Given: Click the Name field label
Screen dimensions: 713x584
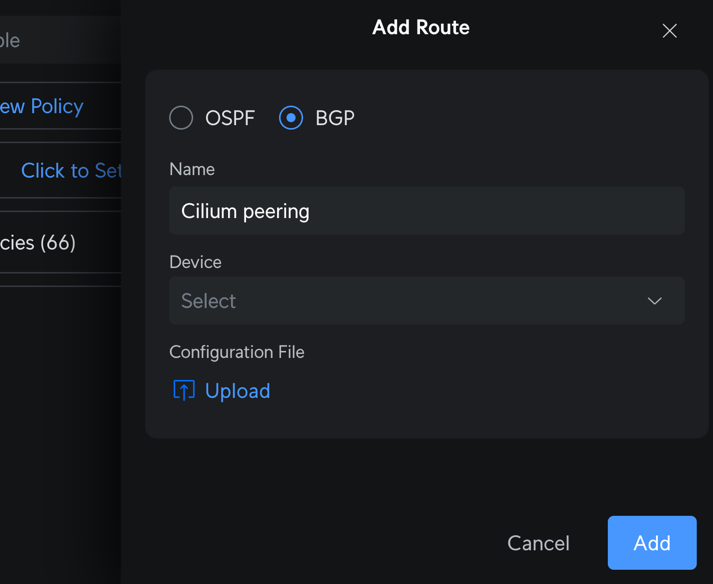Looking at the screenshot, I should coord(192,170).
